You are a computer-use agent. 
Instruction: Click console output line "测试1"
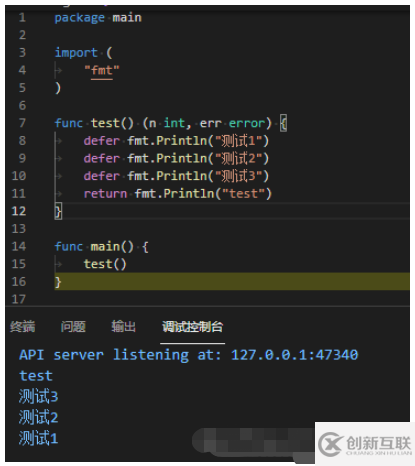pyautogui.click(x=38, y=438)
